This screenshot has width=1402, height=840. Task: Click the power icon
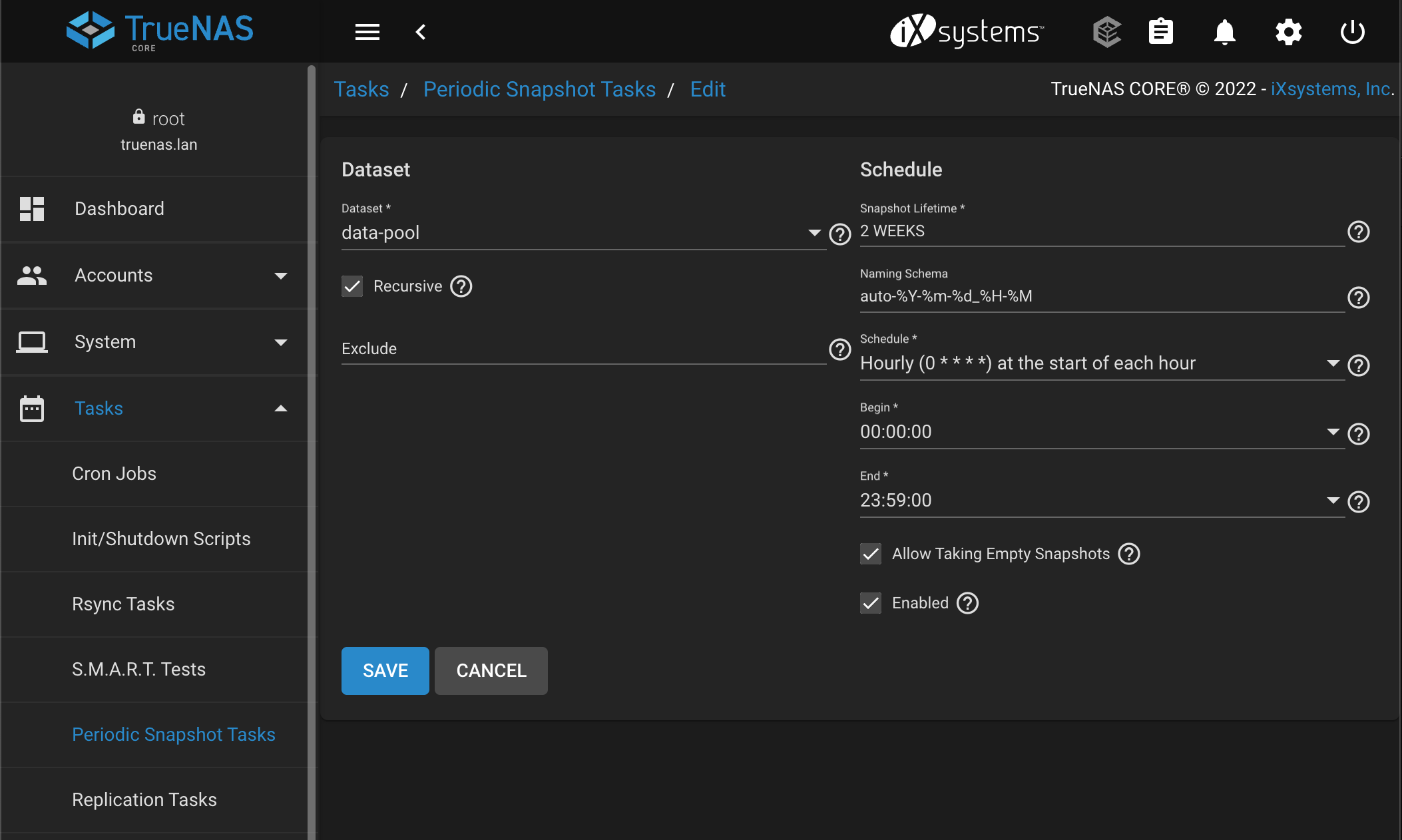pos(1352,32)
